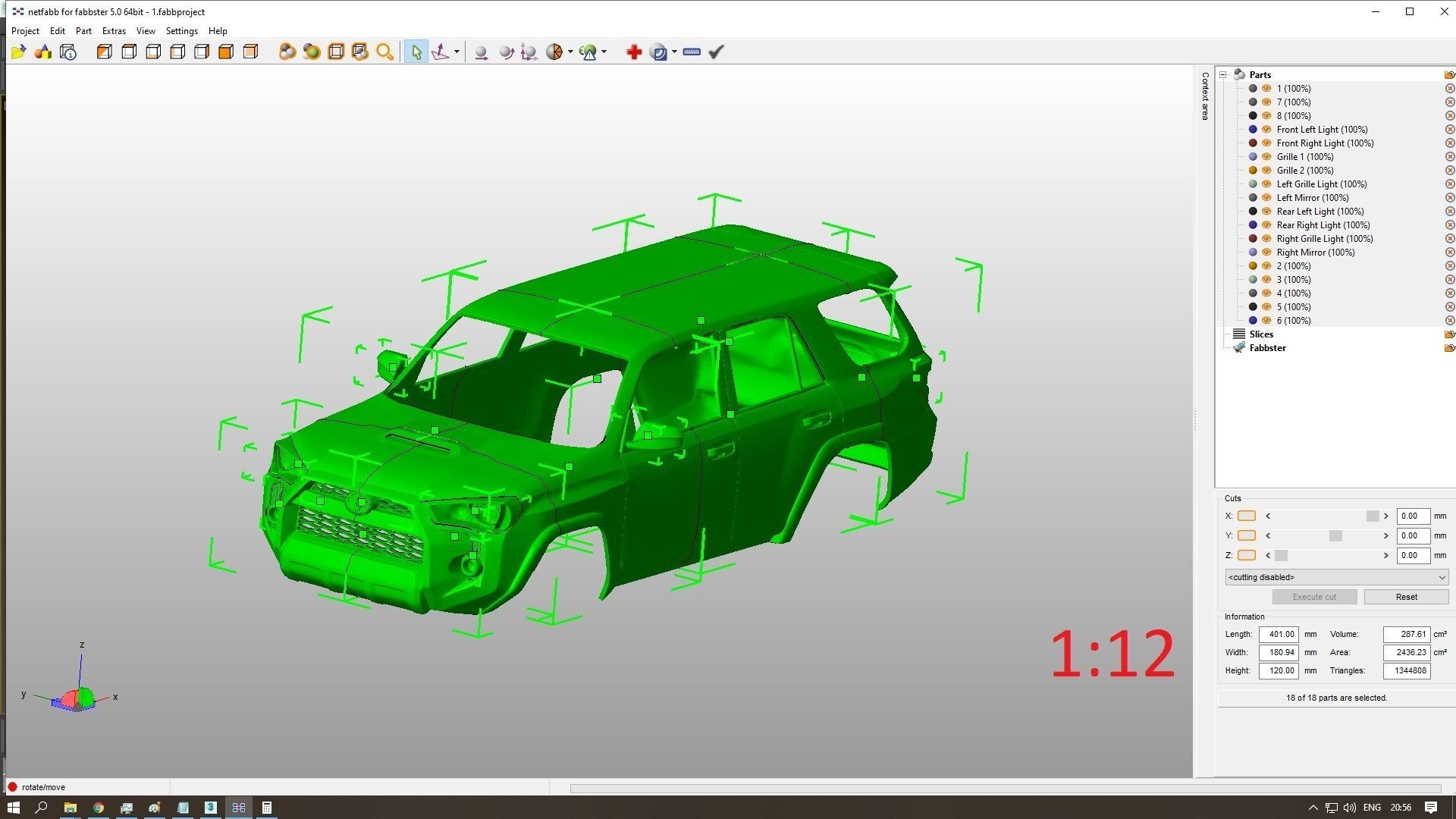Open the Windows Start menu
This screenshot has width=1456, height=819.
13,808
